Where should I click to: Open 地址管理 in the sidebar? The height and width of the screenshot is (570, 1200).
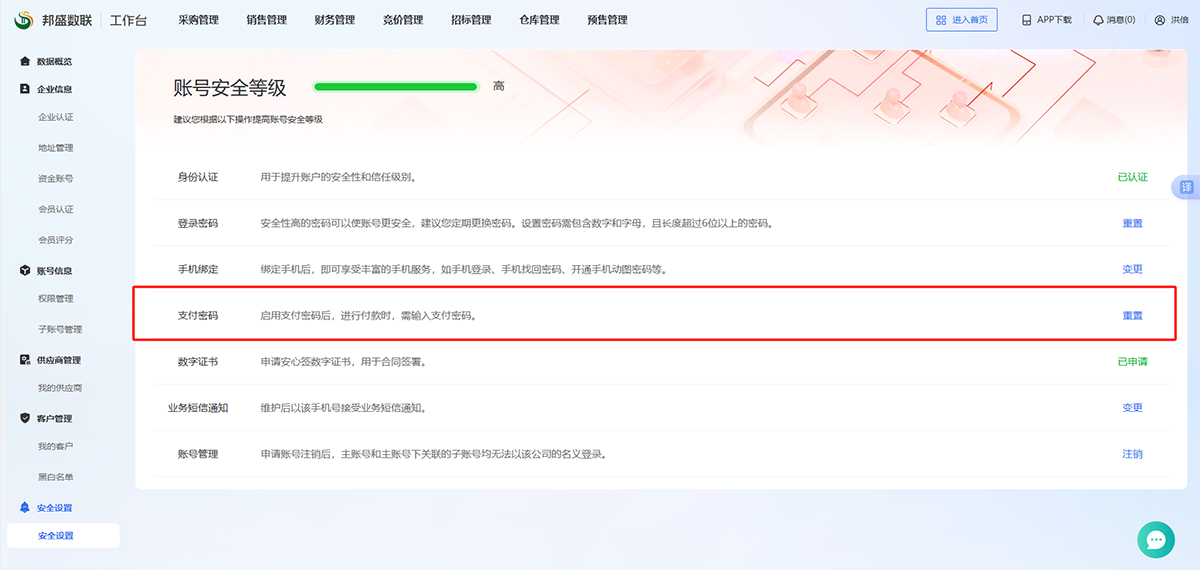coord(55,148)
